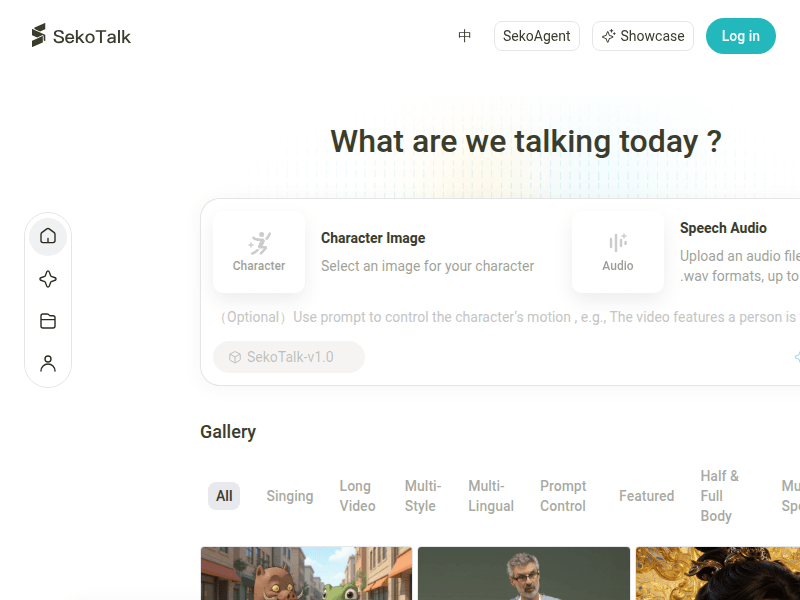Click the SekoTalk logo

[81, 36]
